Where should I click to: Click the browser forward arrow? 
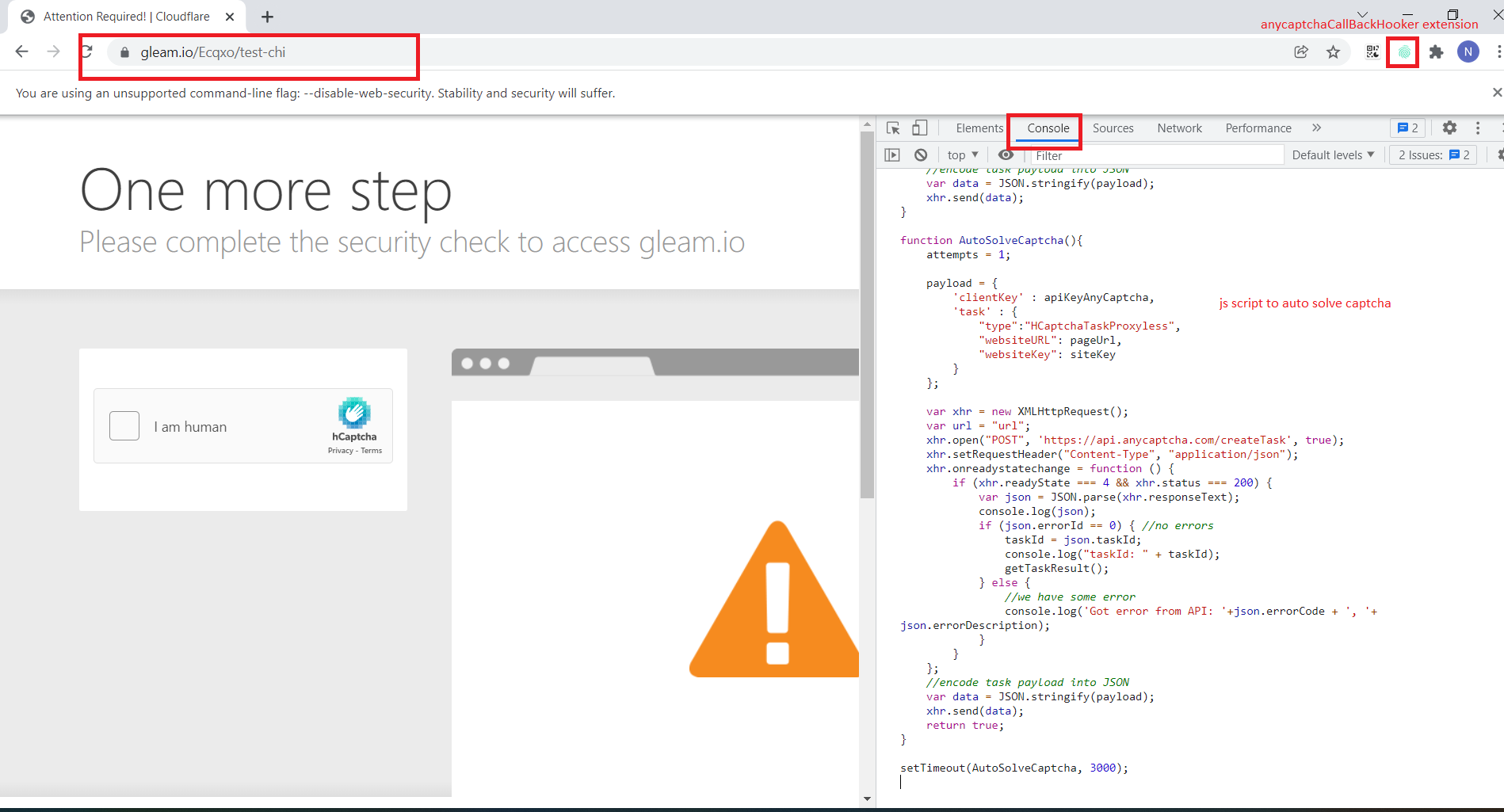[53, 51]
